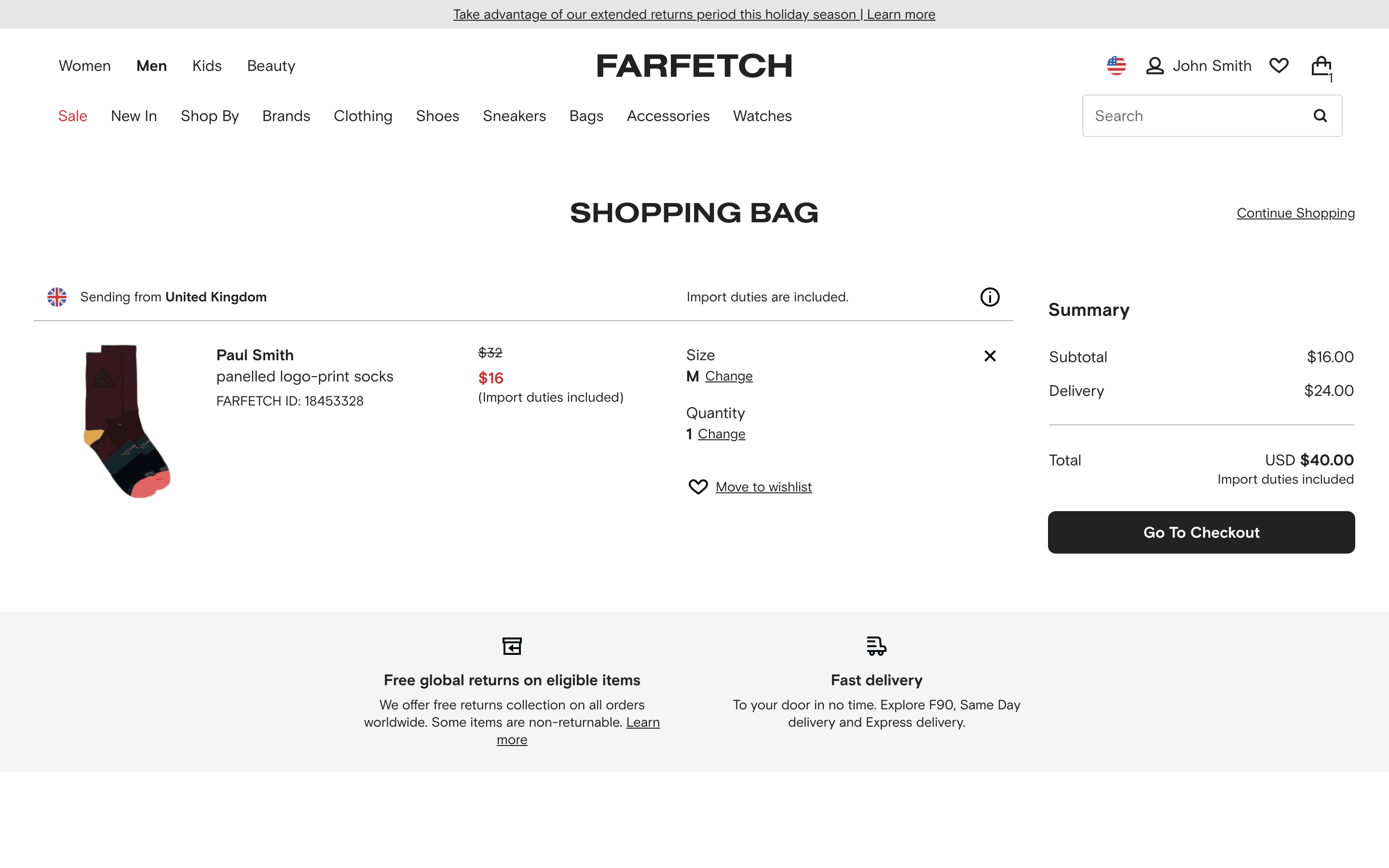Follow the Continue Shopping link
This screenshot has height=868, width=1389.
pos(1295,213)
